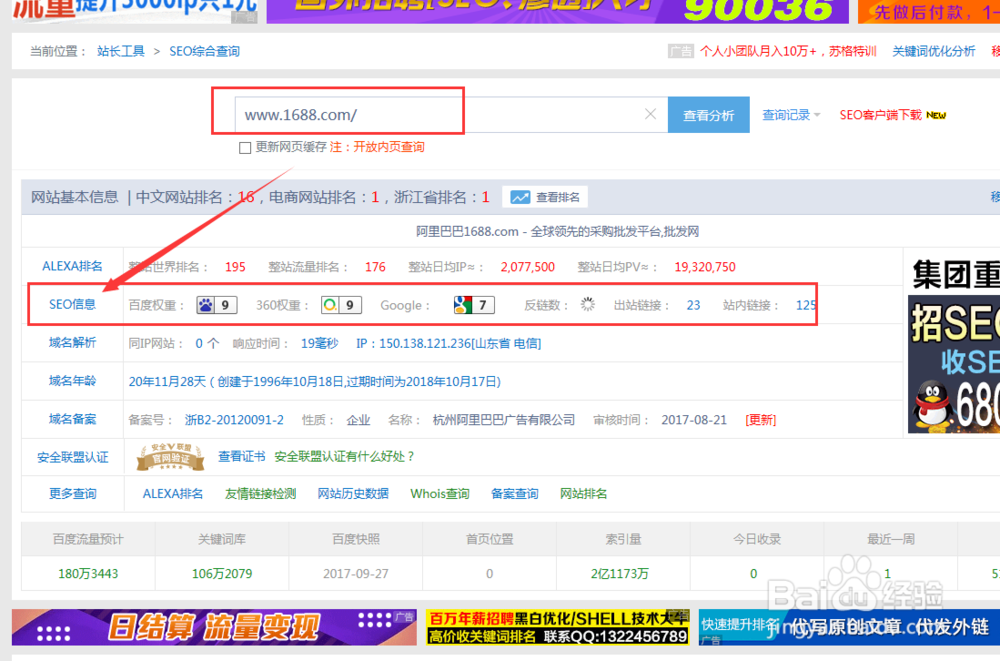Click keyword library value 106万2079
Image resolution: width=1000 pixels, height=661 pixels.
(x=222, y=574)
